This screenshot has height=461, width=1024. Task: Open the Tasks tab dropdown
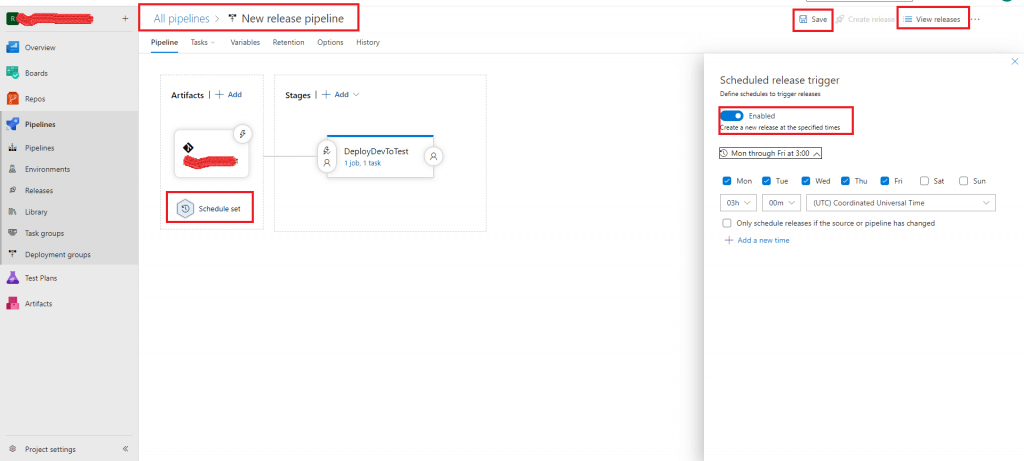203,42
